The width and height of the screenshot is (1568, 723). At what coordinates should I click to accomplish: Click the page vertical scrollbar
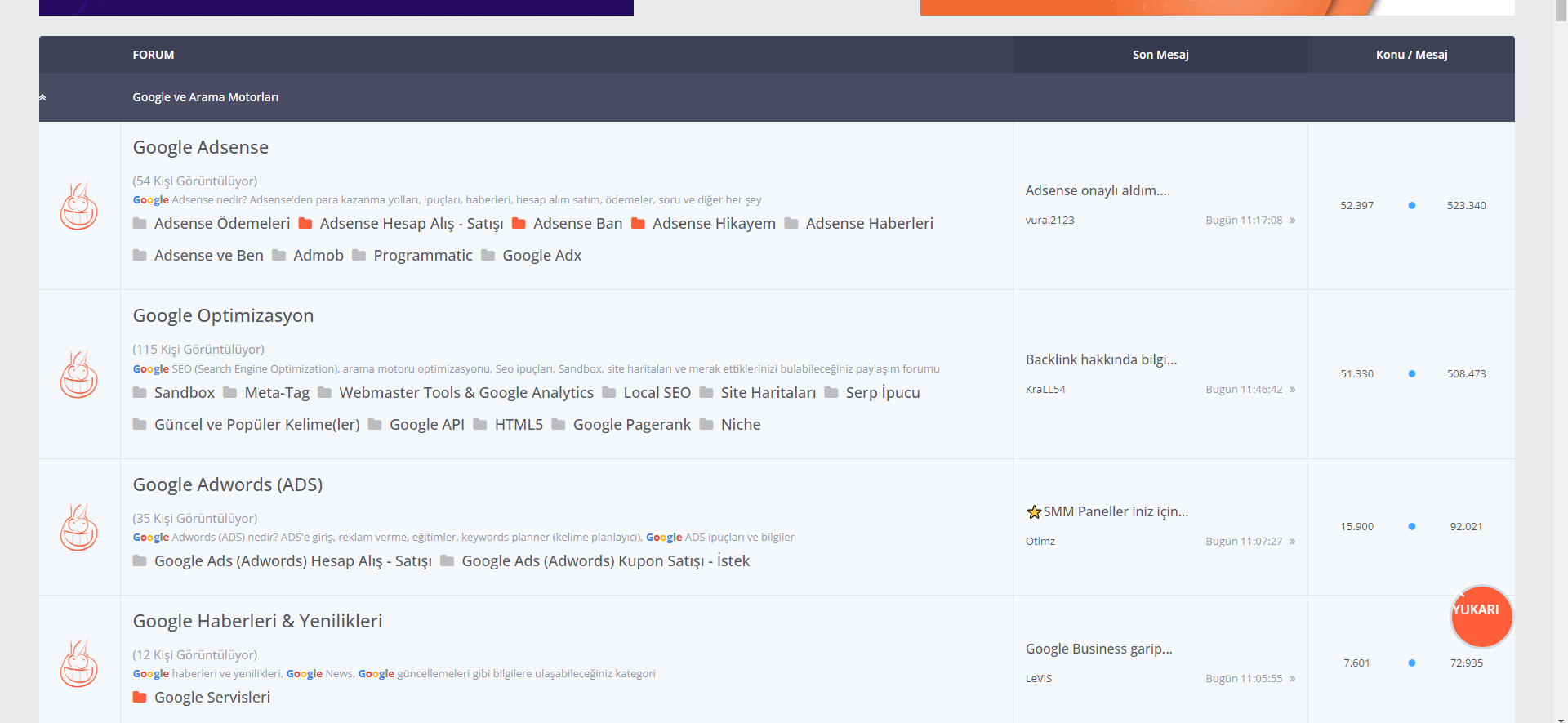[x=1561, y=361]
